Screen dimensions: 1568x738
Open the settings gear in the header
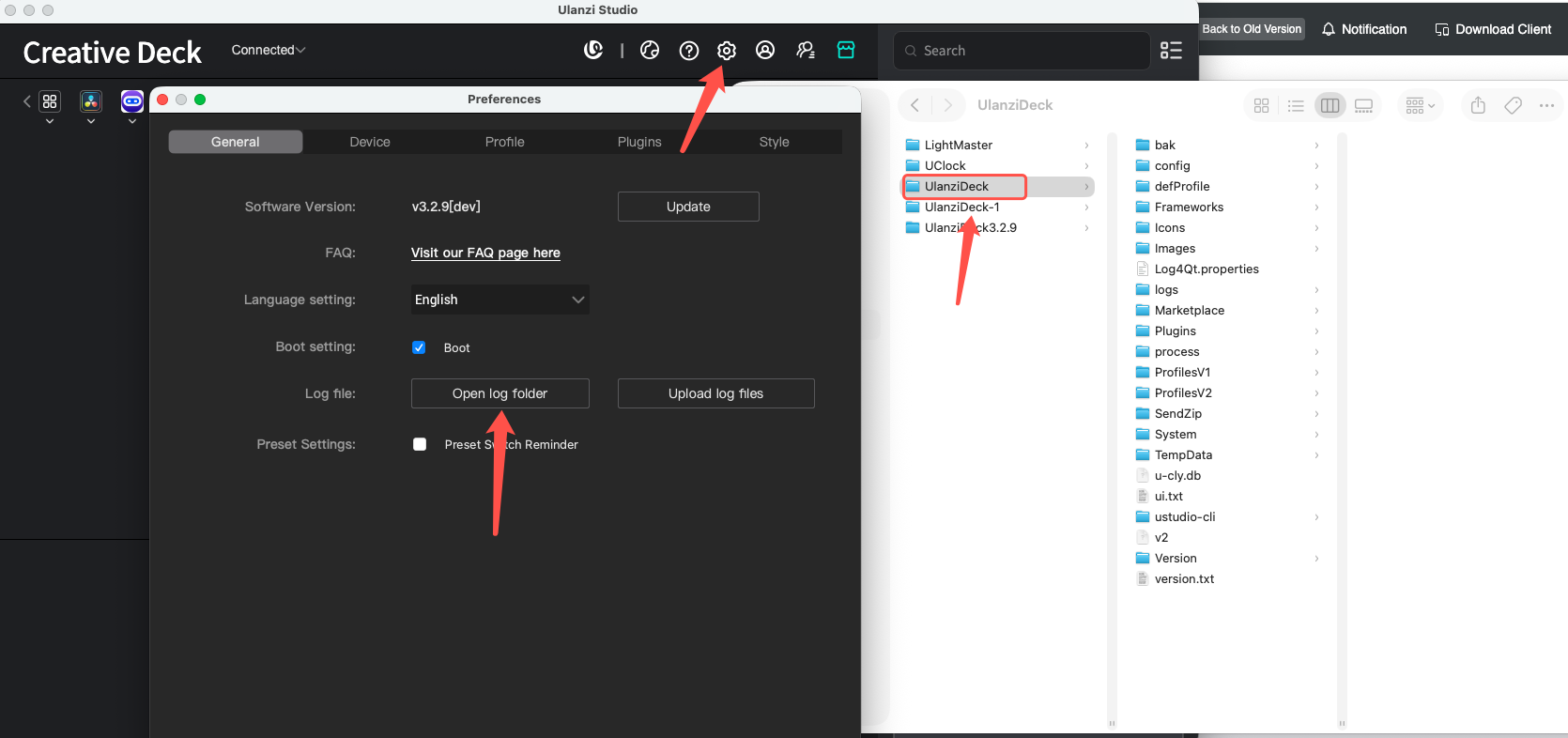coord(727,51)
